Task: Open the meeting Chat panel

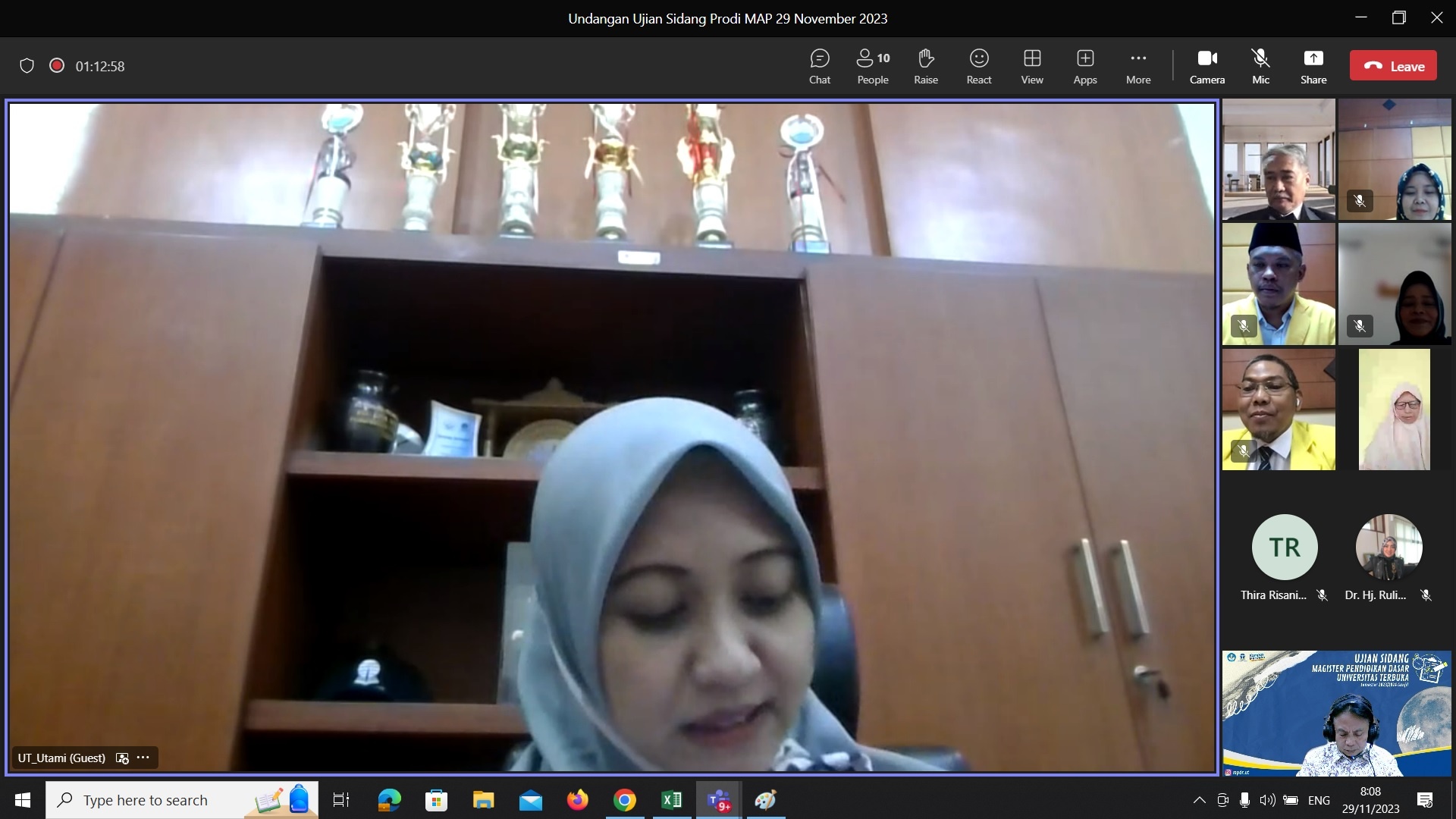Action: [x=820, y=66]
